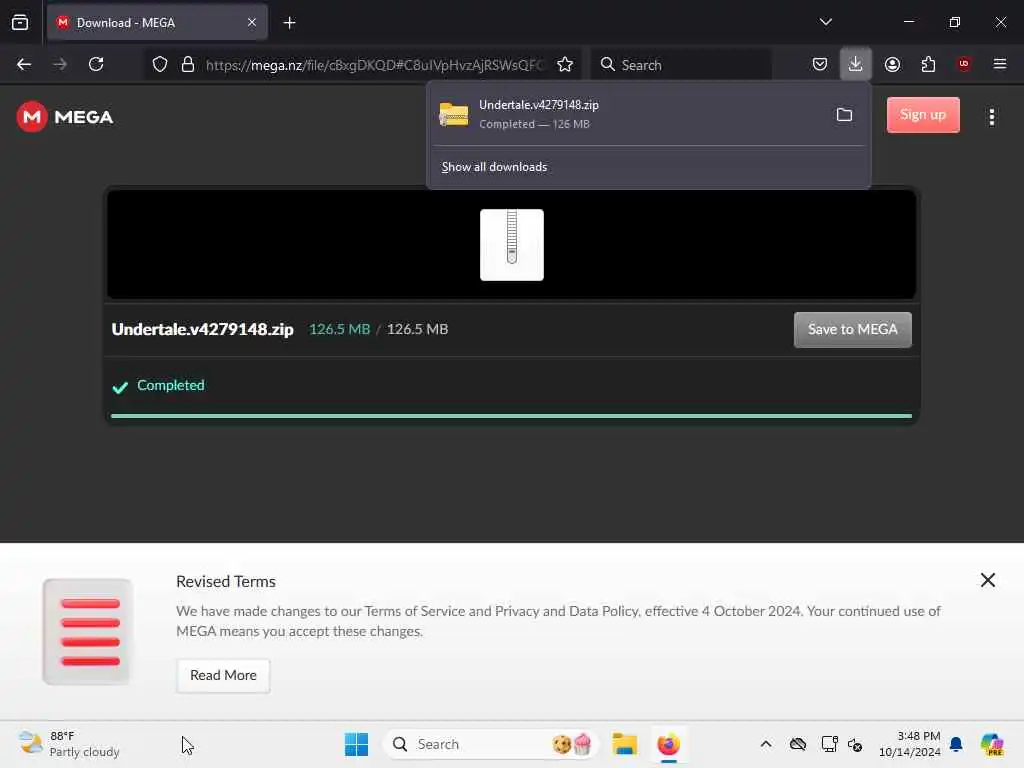Dismiss the Revised Terms banner
The width and height of the screenshot is (1024, 768).
987,580
